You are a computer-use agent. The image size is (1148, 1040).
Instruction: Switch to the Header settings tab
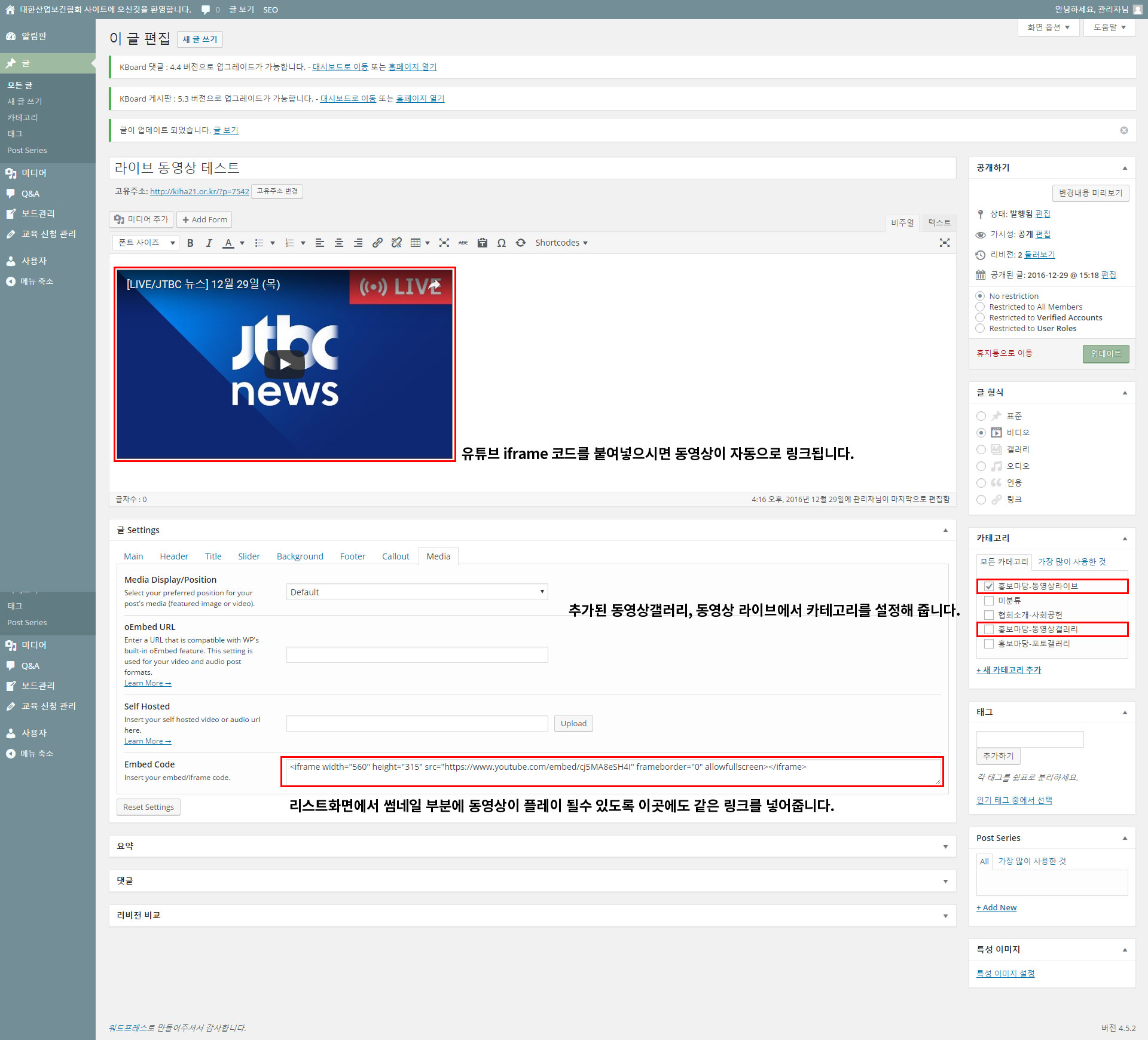tap(174, 556)
